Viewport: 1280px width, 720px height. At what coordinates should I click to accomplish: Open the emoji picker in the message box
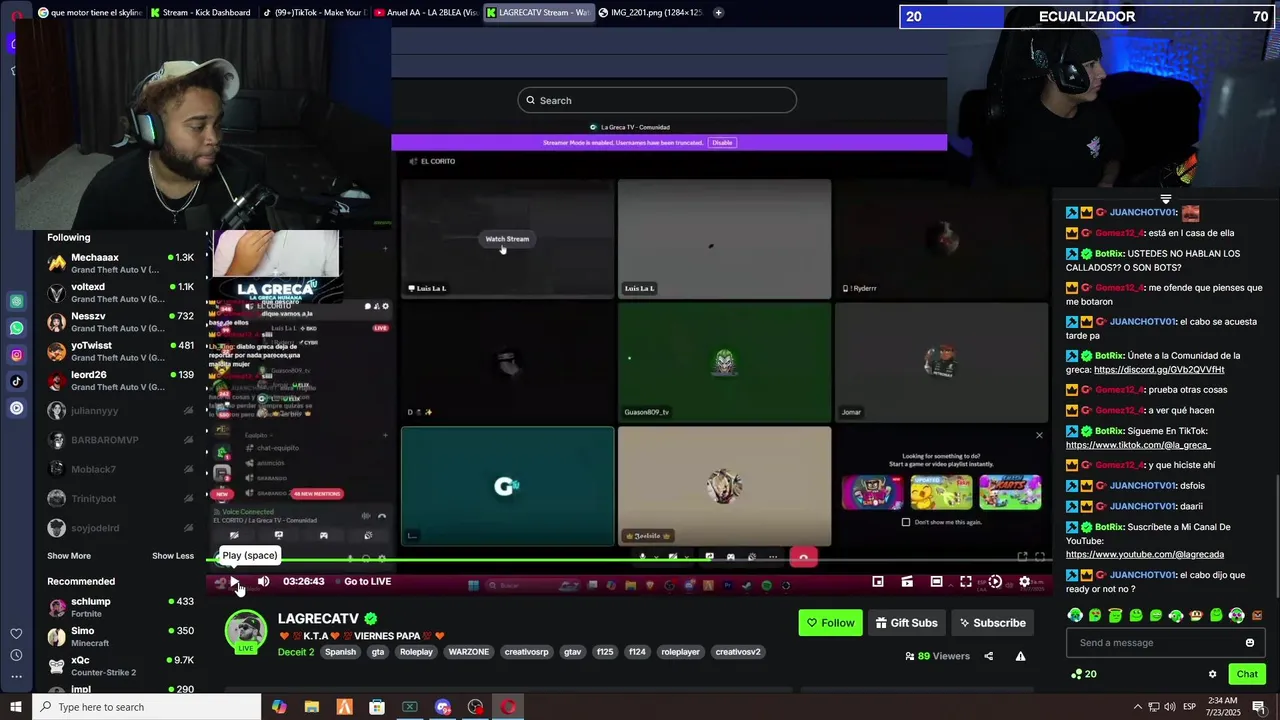[1249, 643]
